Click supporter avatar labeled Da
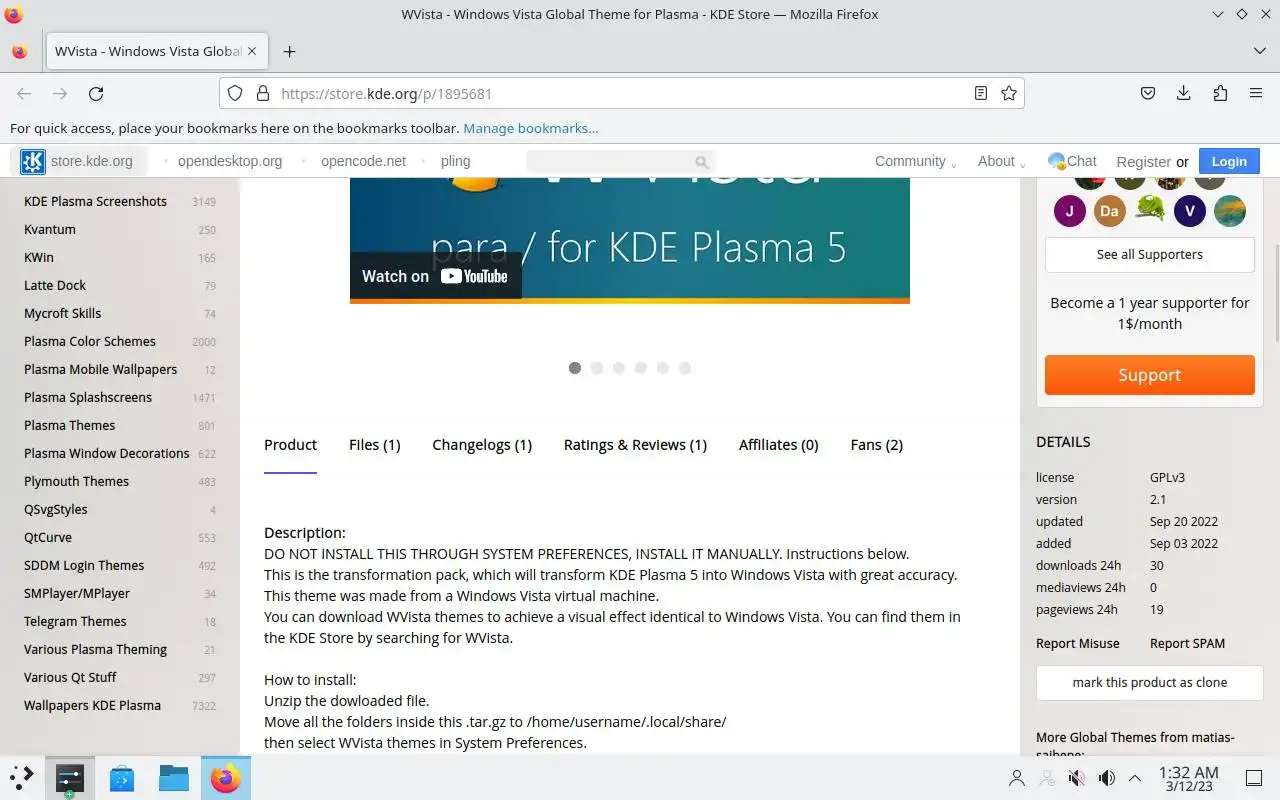The width and height of the screenshot is (1280, 800). pyautogui.click(x=1109, y=211)
